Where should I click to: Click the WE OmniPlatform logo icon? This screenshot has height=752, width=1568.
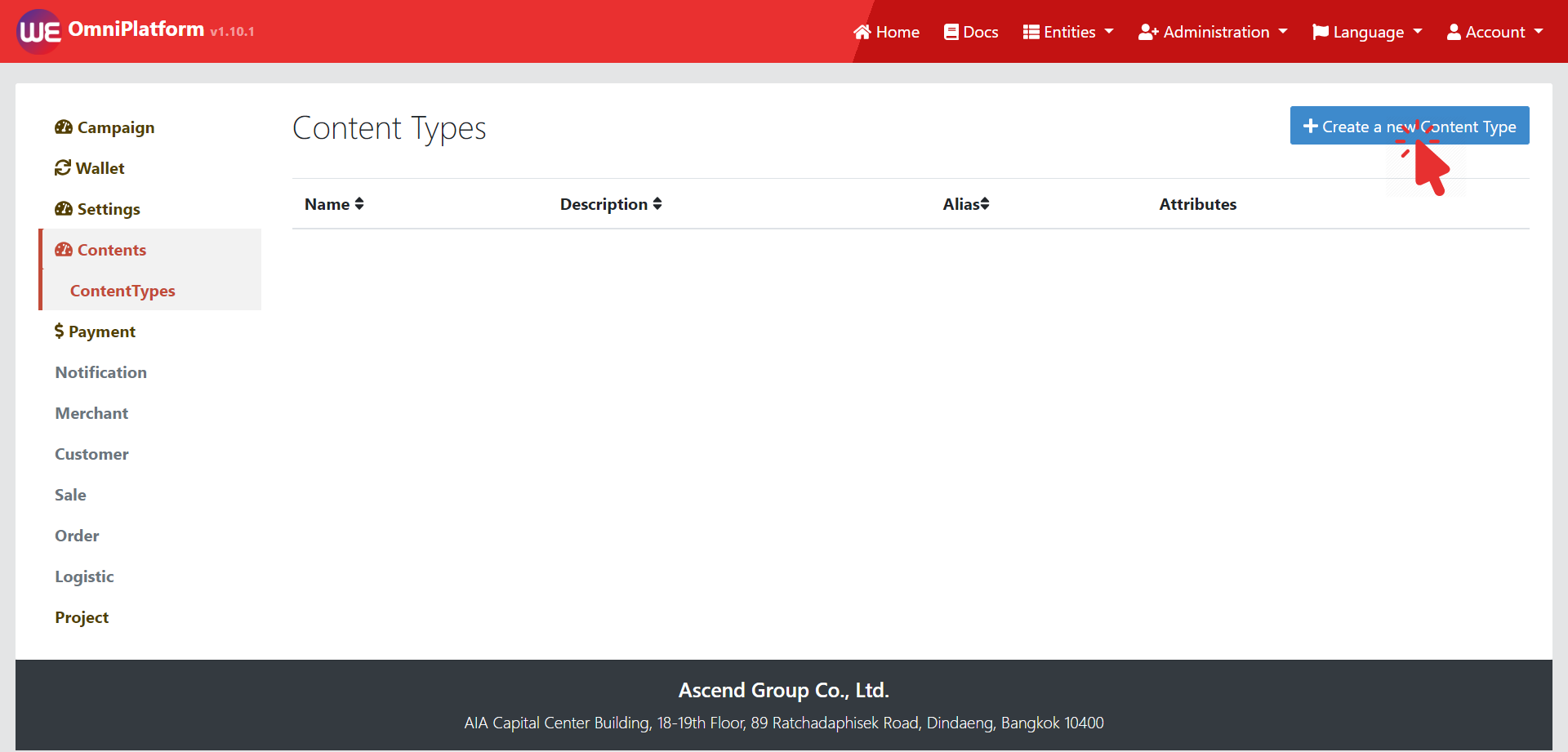coord(39,32)
